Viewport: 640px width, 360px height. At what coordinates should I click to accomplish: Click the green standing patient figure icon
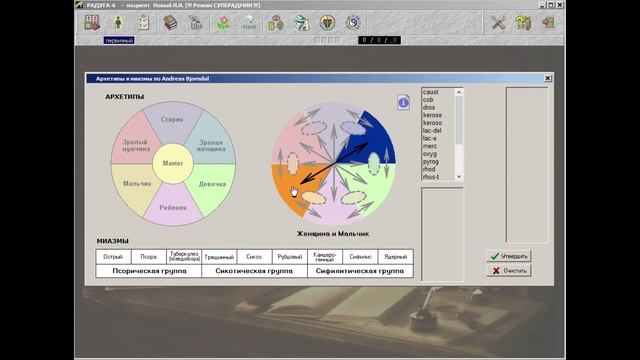118,22
